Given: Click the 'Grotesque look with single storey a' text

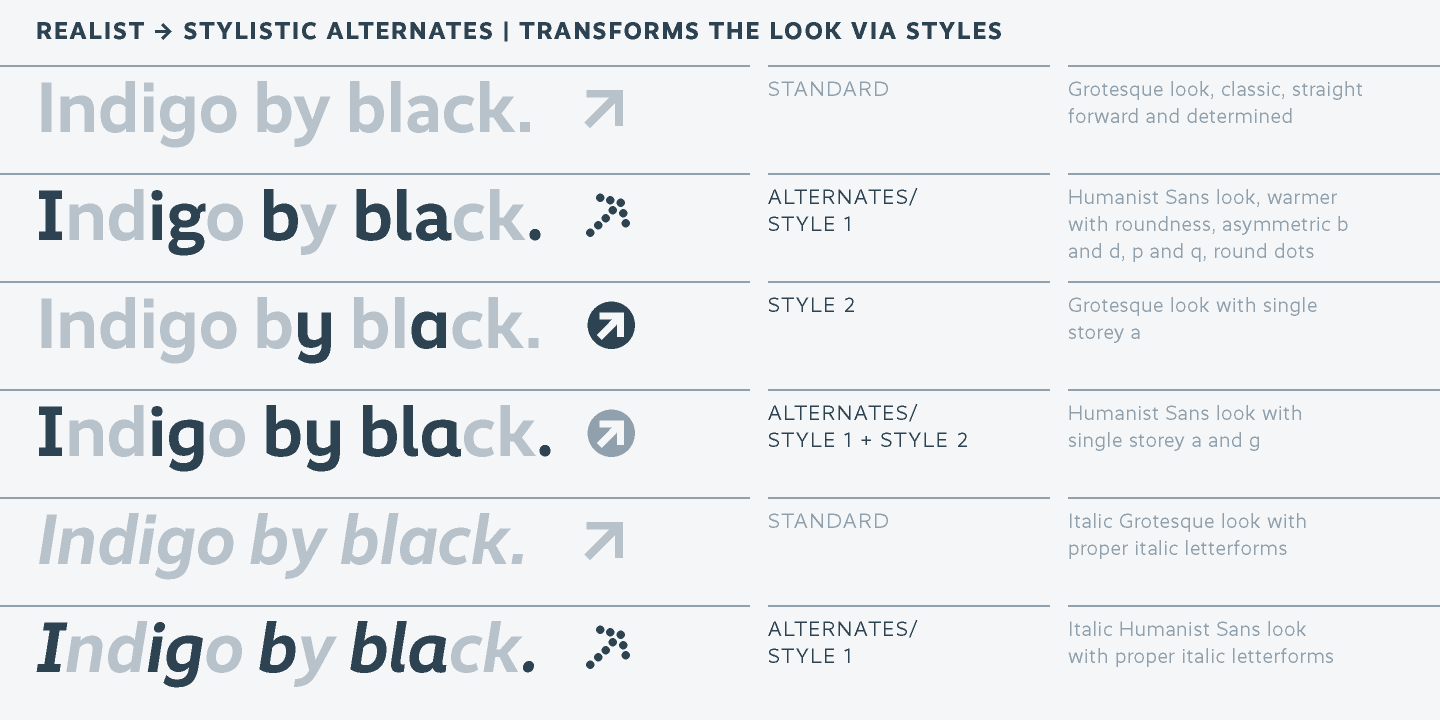Looking at the screenshot, I should pyautogui.click(x=1192, y=319).
